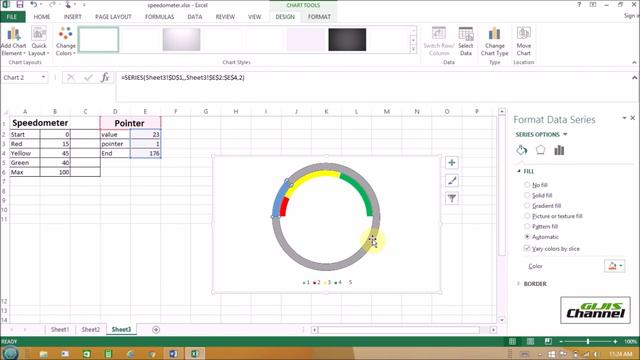Collapse the ribbon with arrow
Image resolution: width=640 pixels, height=360 pixels.
click(x=634, y=62)
